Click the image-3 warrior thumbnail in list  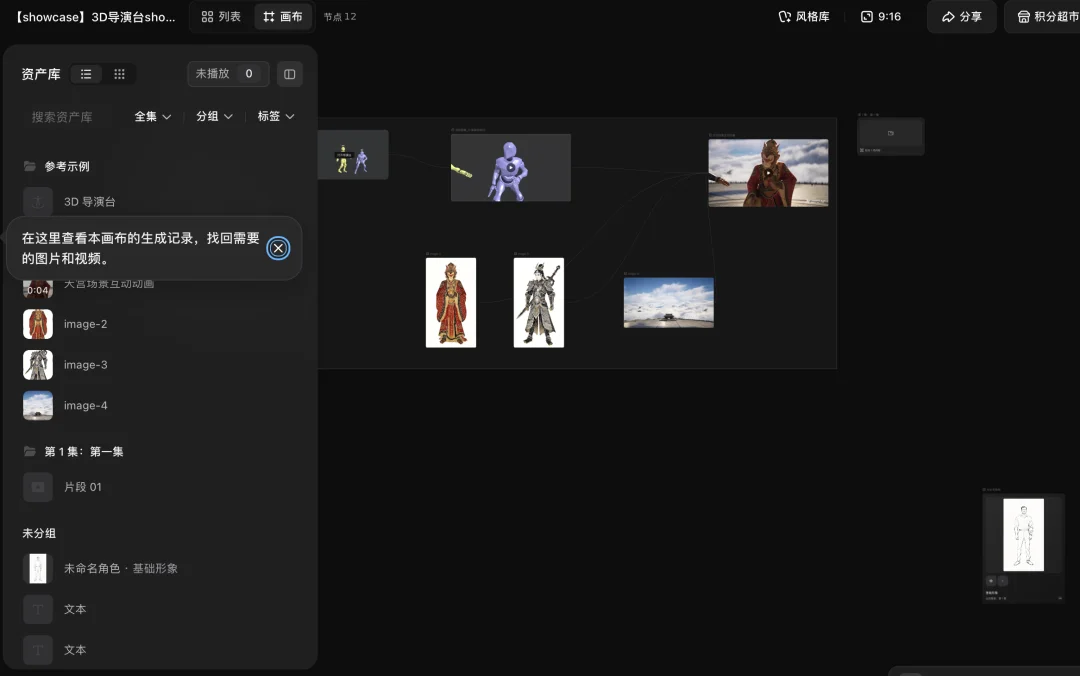[38, 365]
